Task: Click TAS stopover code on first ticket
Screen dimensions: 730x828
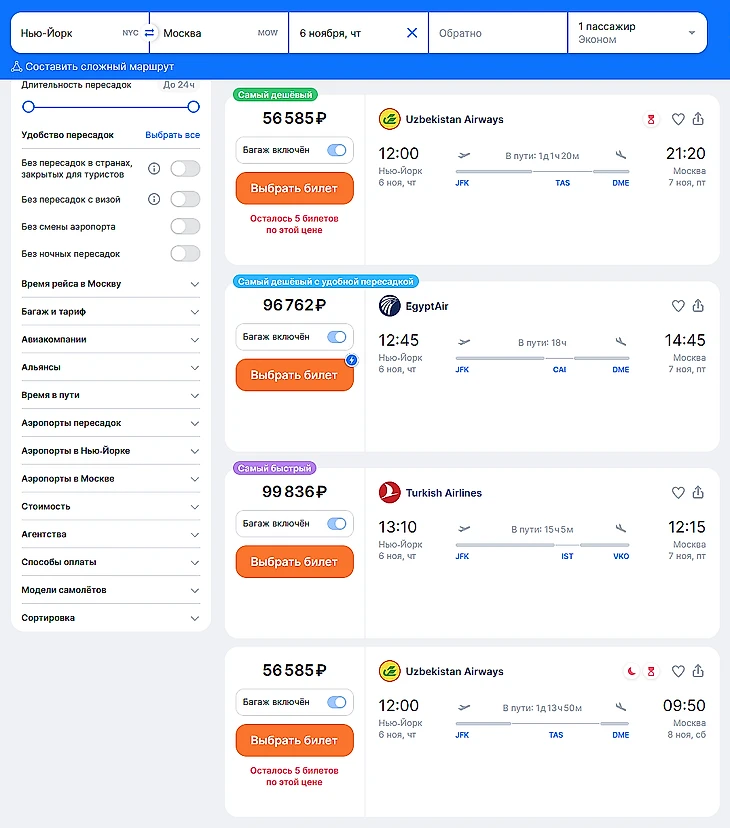Action: point(563,183)
